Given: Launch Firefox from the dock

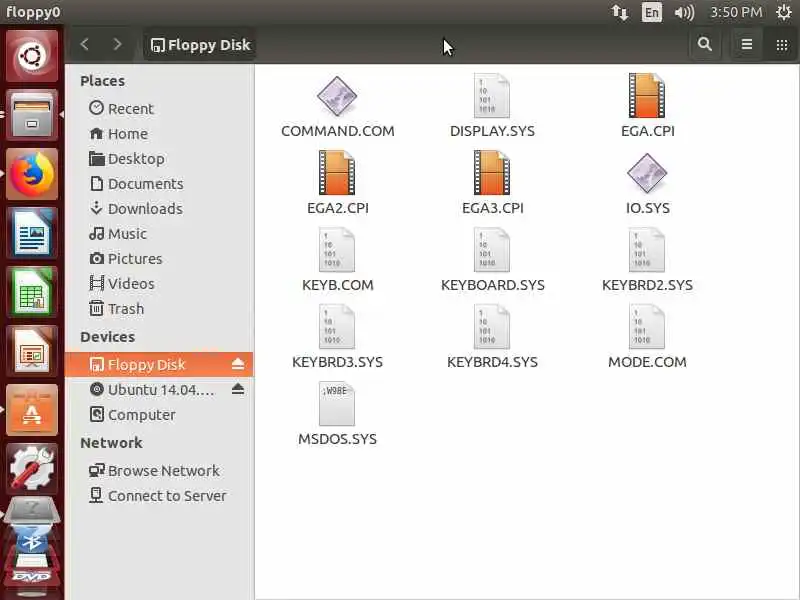Looking at the screenshot, I should coord(32,174).
